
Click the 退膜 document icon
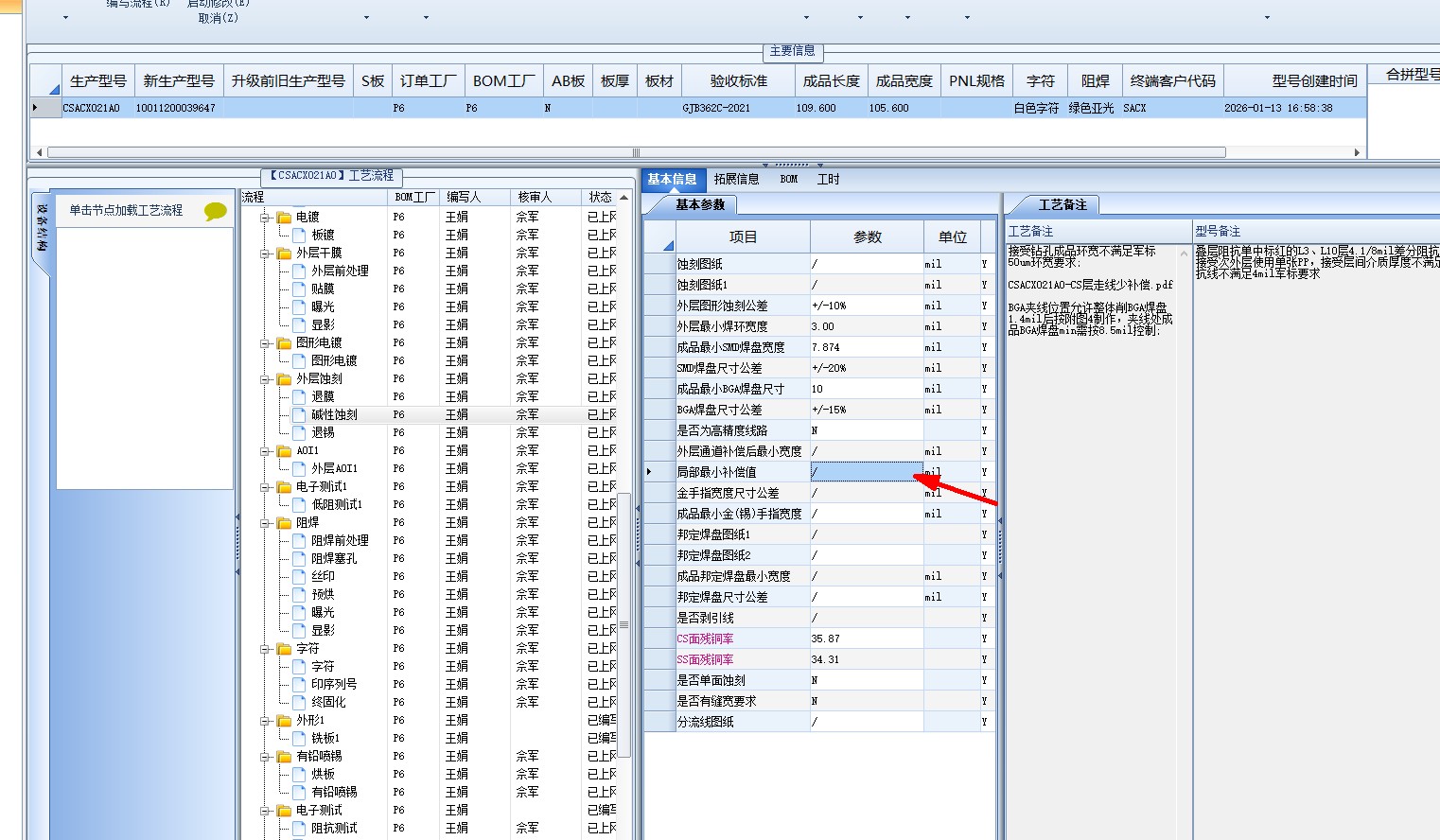[x=299, y=396]
